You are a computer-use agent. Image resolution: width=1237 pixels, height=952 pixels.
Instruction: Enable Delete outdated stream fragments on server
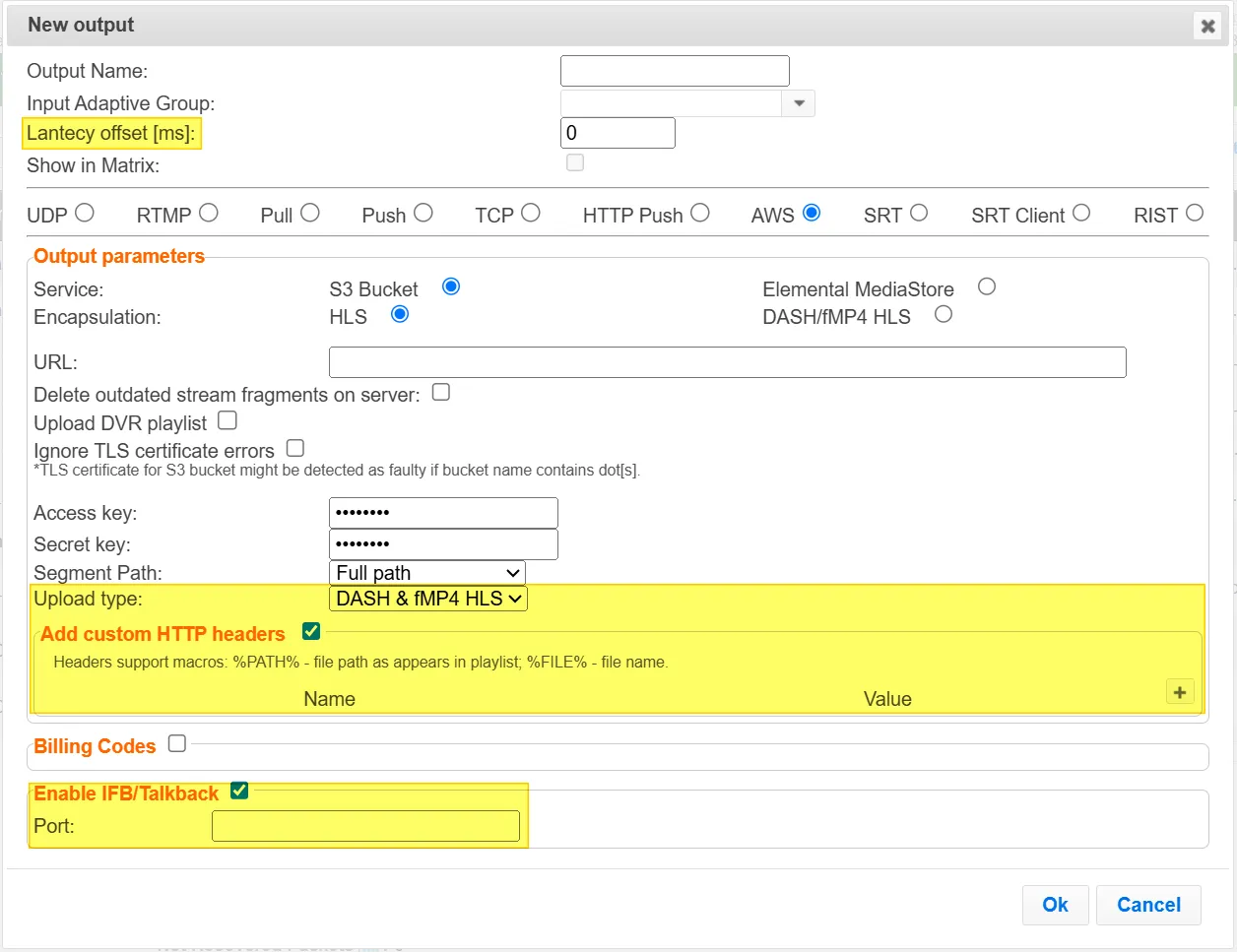coord(441,392)
